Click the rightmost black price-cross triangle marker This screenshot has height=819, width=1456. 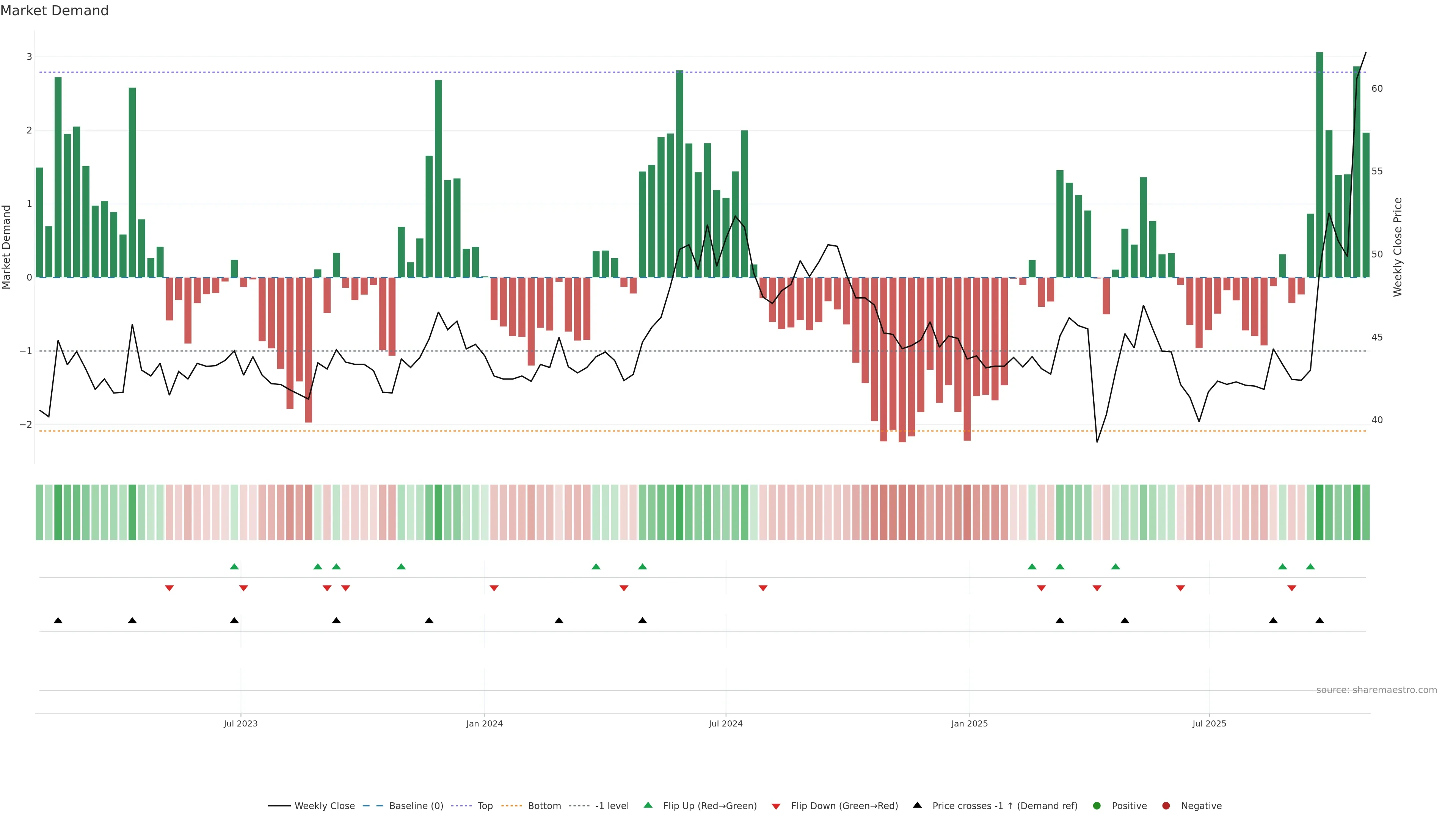pyautogui.click(x=1320, y=621)
